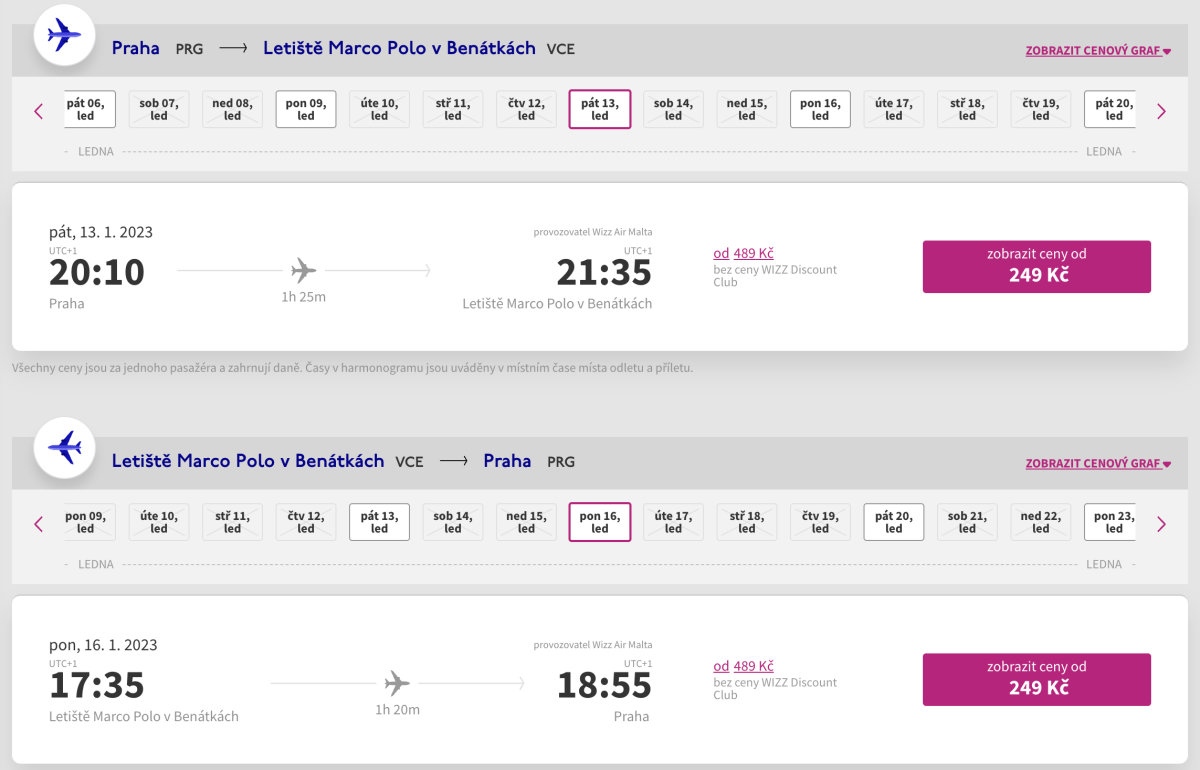1200x770 pixels.
Task: Select outbound date pon 09, led
Action: (306, 109)
